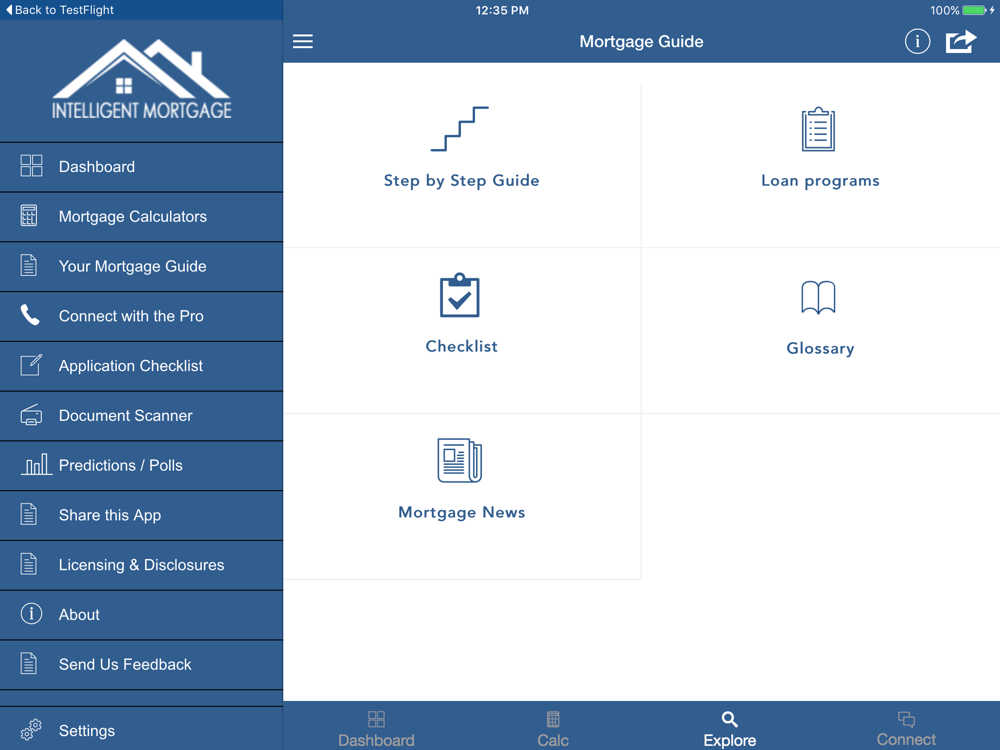Image resolution: width=1000 pixels, height=750 pixels.
Task: Open the staircase Step by Step icon
Action: pyautogui.click(x=459, y=129)
